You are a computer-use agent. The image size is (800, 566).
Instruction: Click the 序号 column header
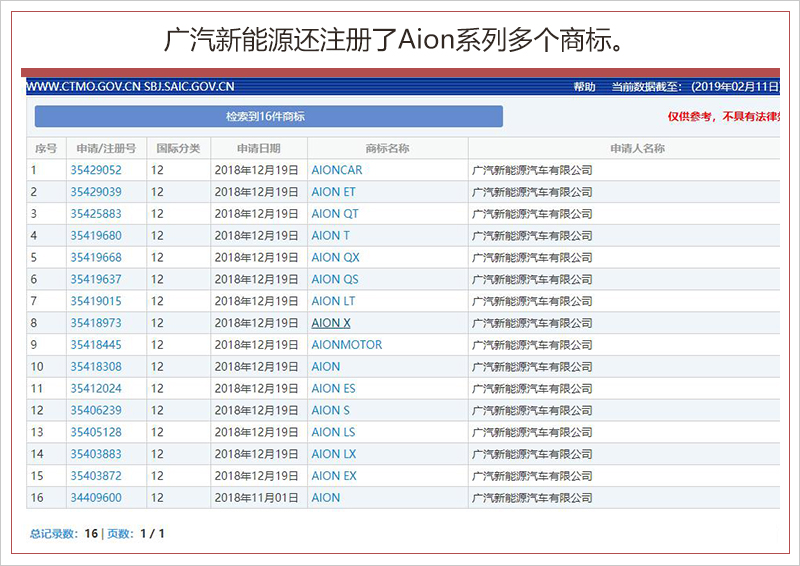tap(46, 149)
